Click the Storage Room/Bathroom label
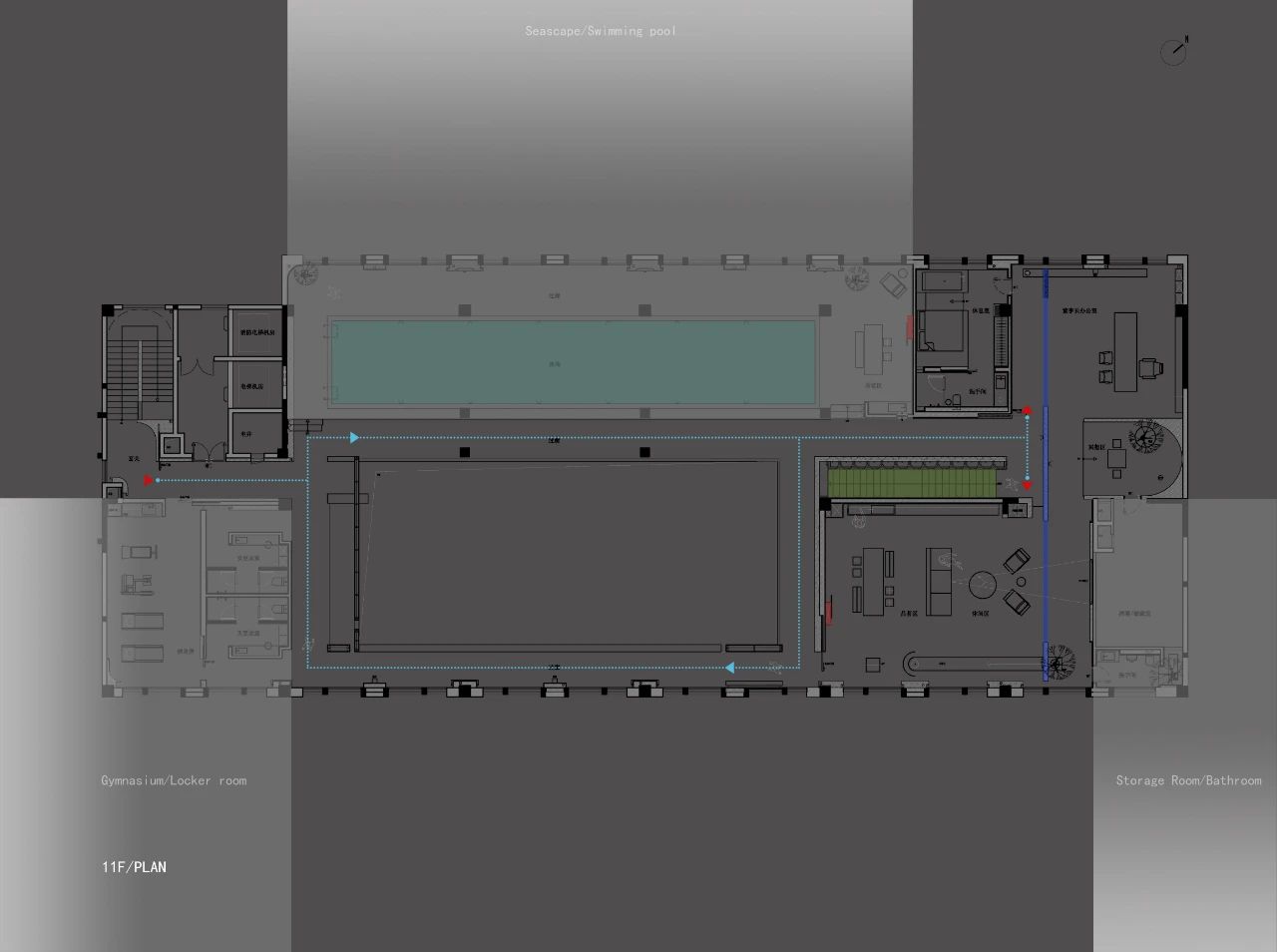The width and height of the screenshot is (1277, 952). coord(1188,780)
